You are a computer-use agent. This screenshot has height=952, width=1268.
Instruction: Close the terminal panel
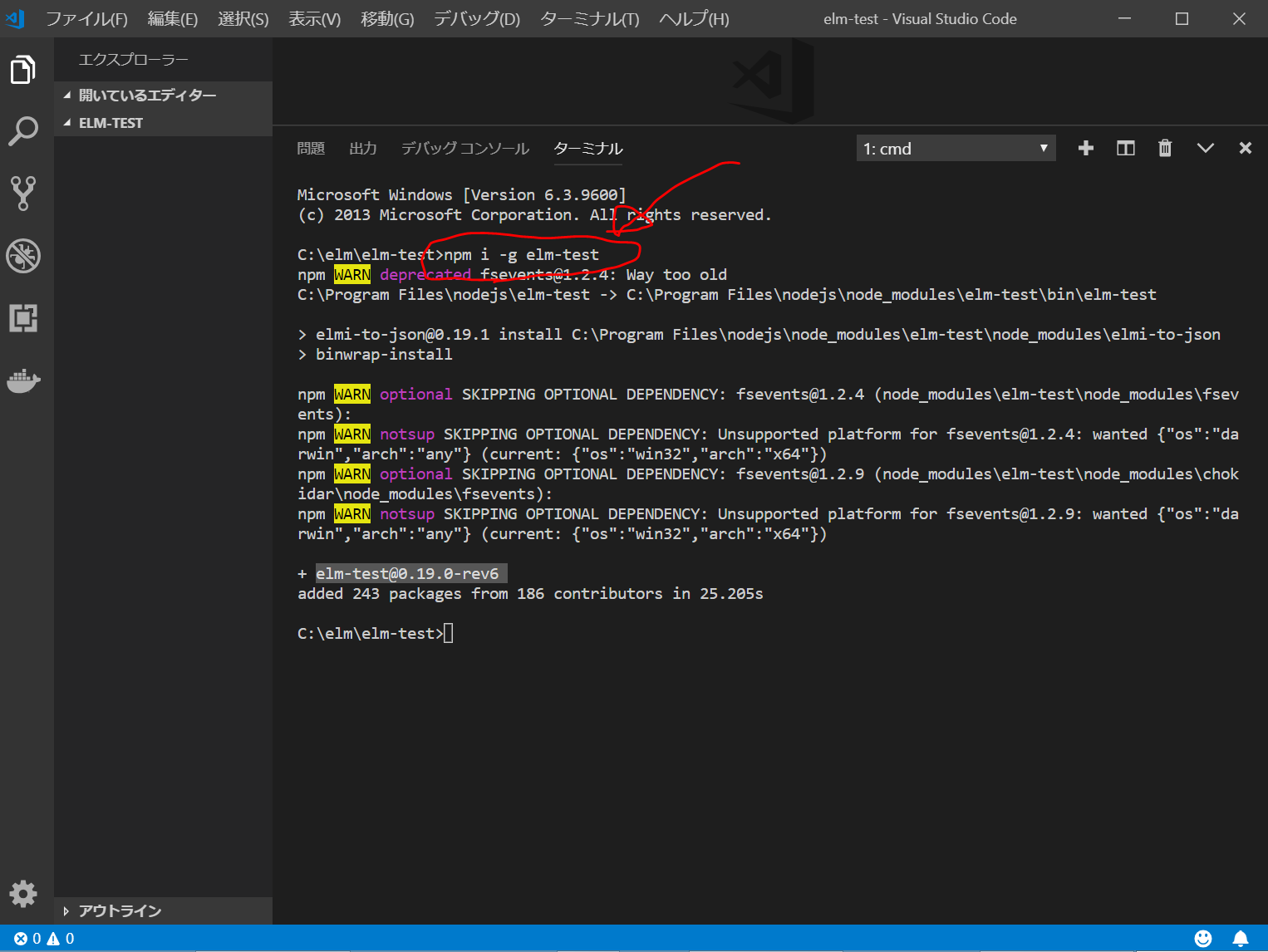(1245, 148)
